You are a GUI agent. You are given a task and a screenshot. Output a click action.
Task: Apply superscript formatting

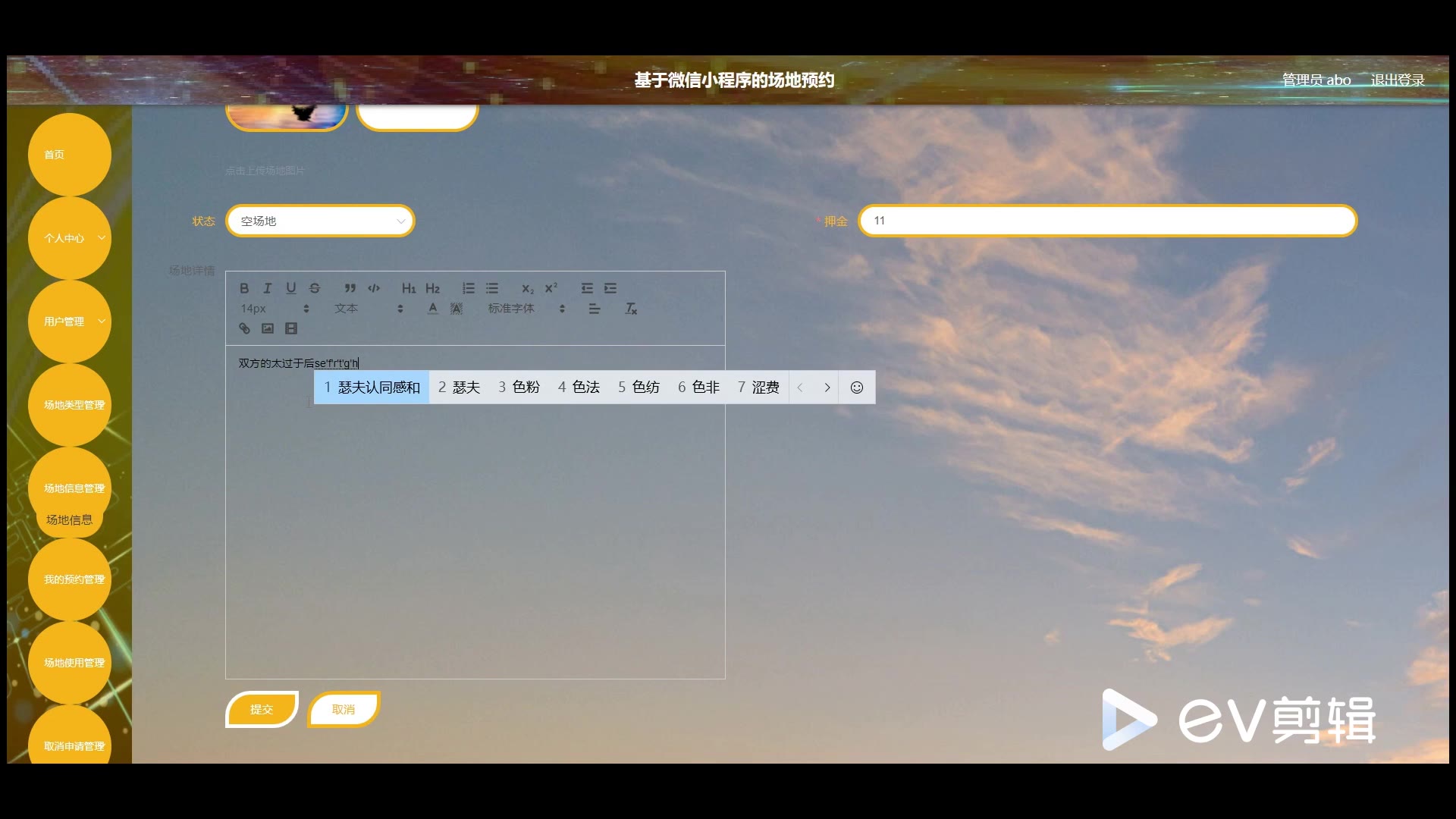coord(551,288)
